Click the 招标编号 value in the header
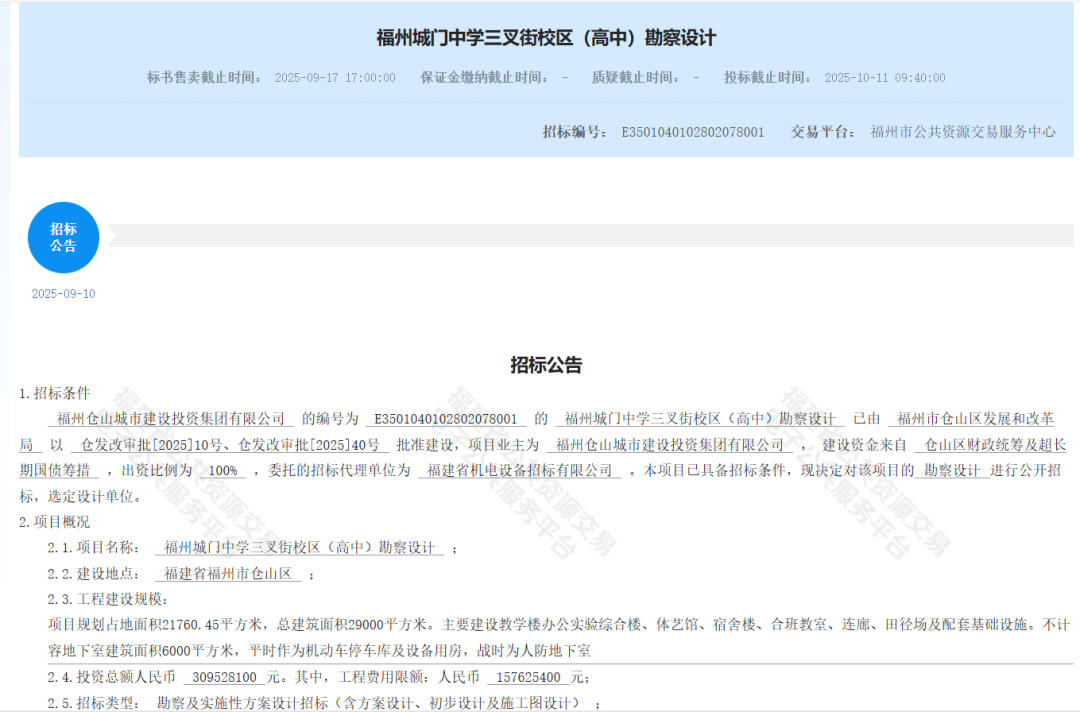This screenshot has height=712, width=1080. point(693,132)
